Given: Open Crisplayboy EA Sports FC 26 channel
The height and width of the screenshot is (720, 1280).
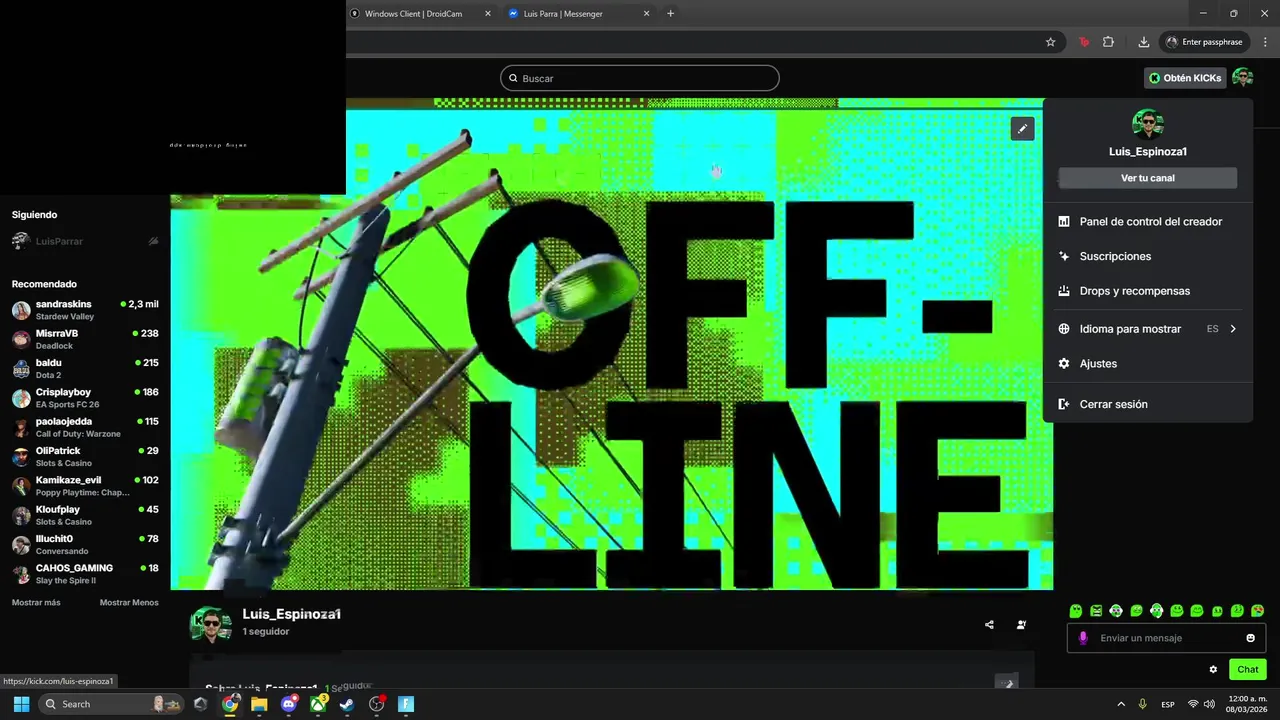Looking at the screenshot, I should click(x=85, y=398).
